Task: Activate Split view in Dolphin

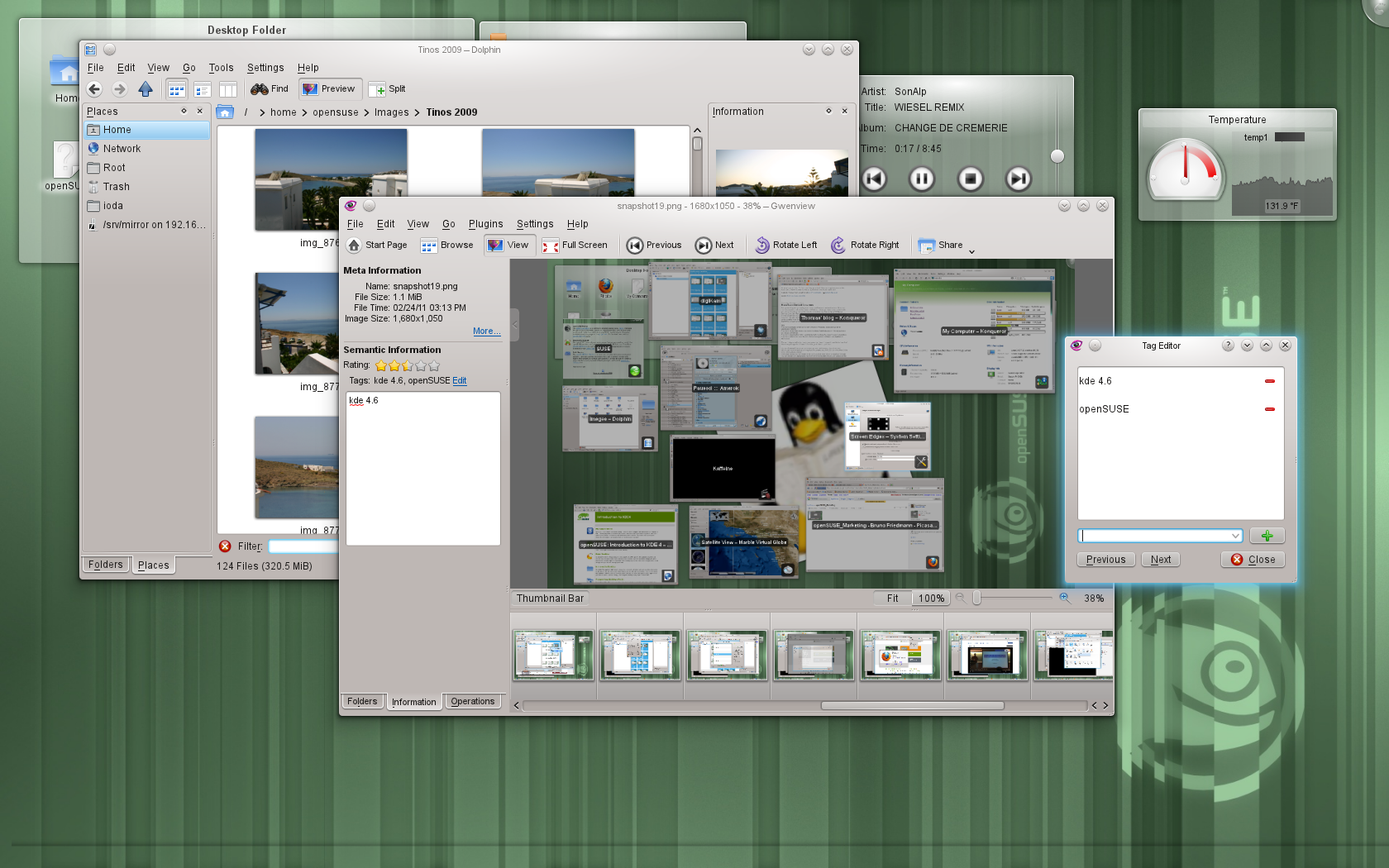Action: point(387,88)
